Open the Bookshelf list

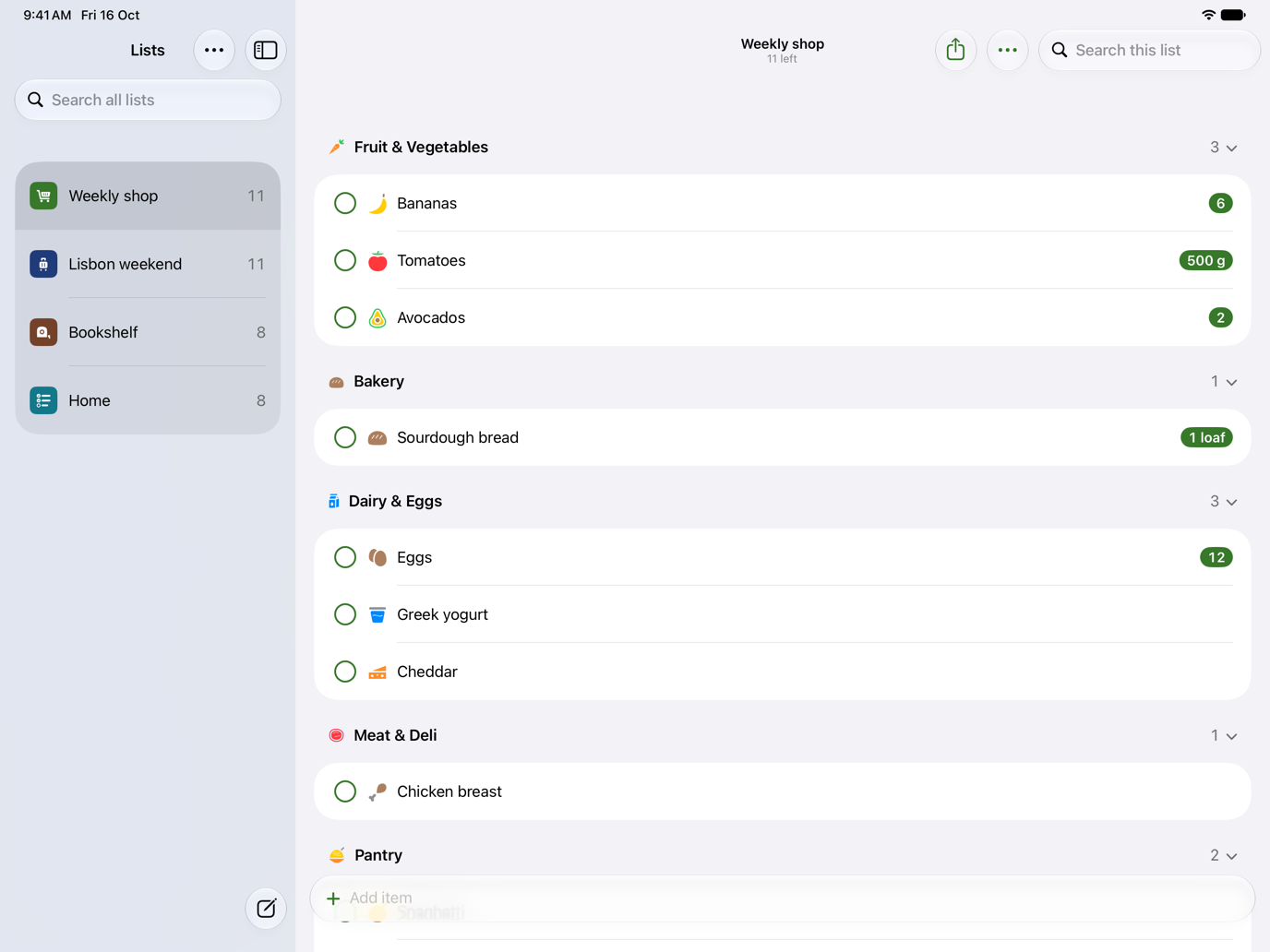[148, 332]
